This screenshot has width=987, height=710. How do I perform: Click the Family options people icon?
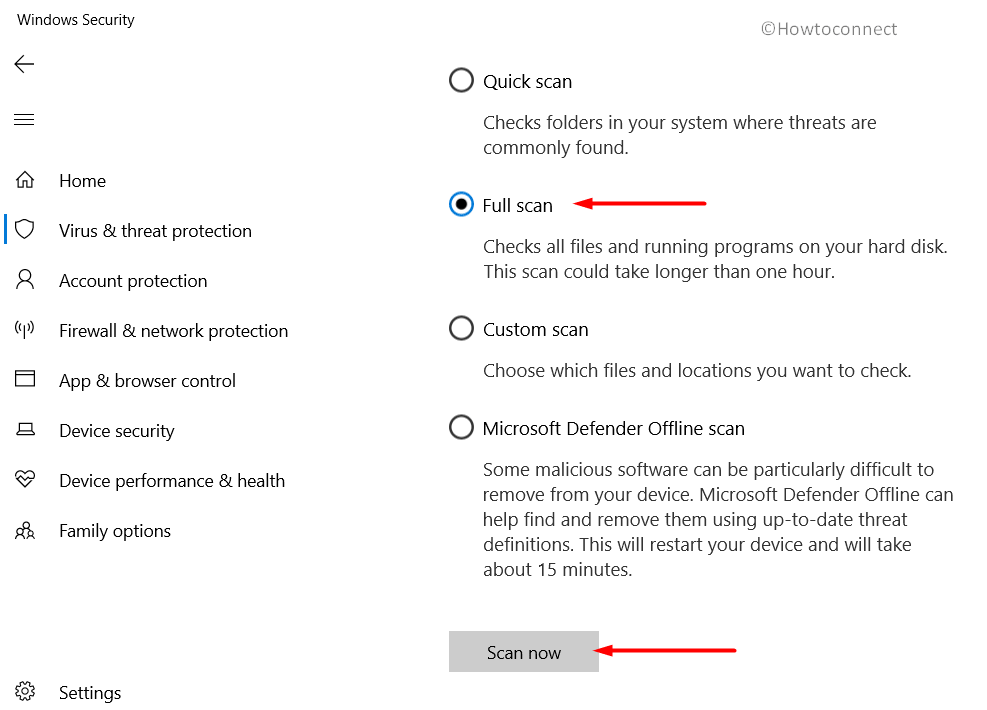coord(25,531)
